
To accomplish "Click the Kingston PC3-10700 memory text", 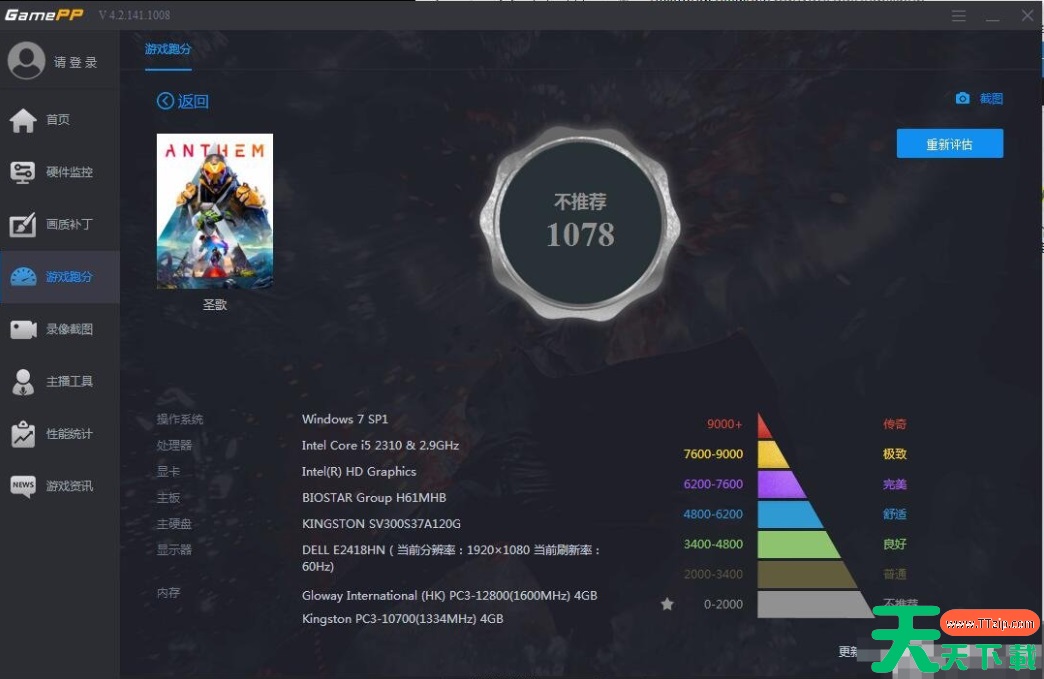I will click(x=403, y=618).
